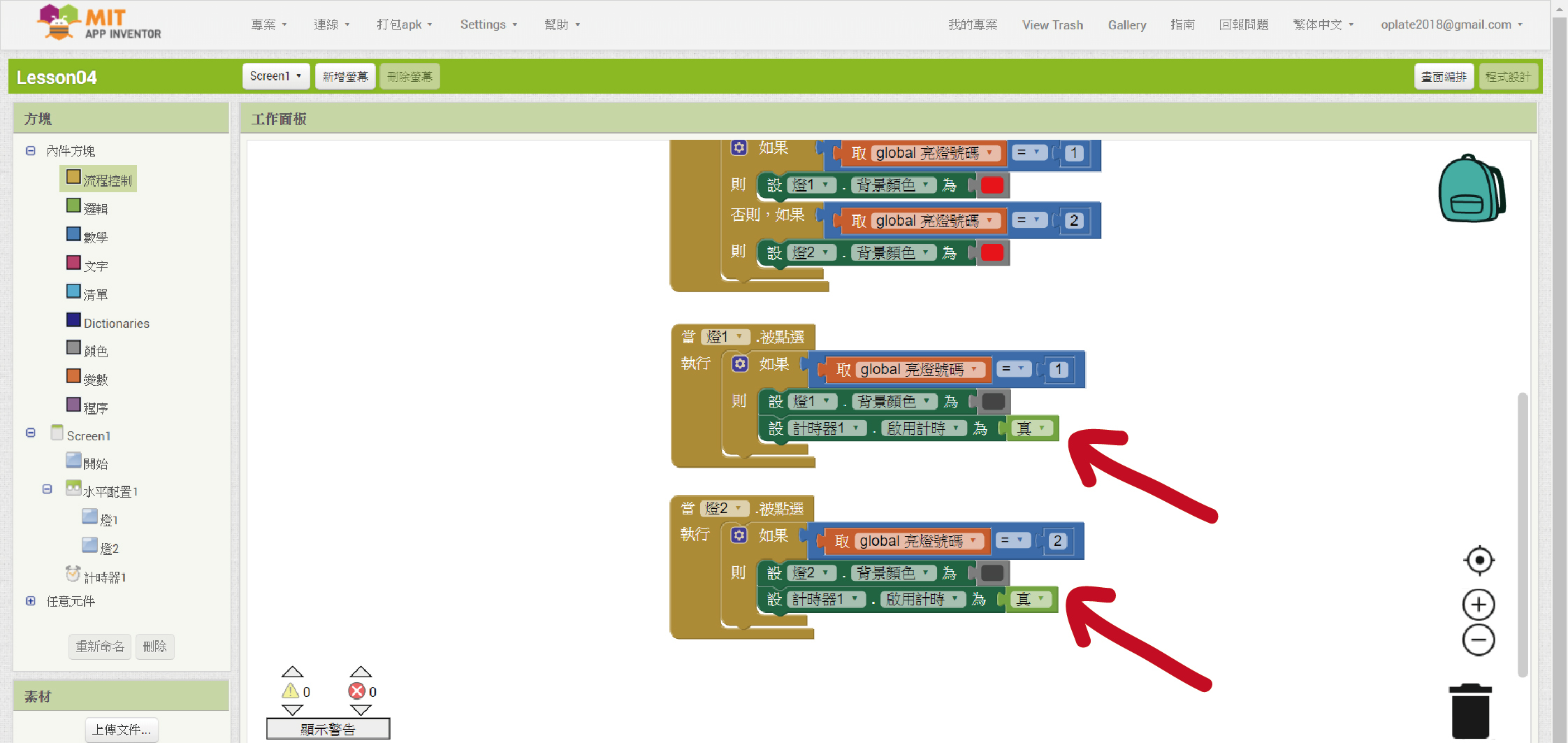
Task: Expand the 任意元件 tree section
Action: [31, 601]
